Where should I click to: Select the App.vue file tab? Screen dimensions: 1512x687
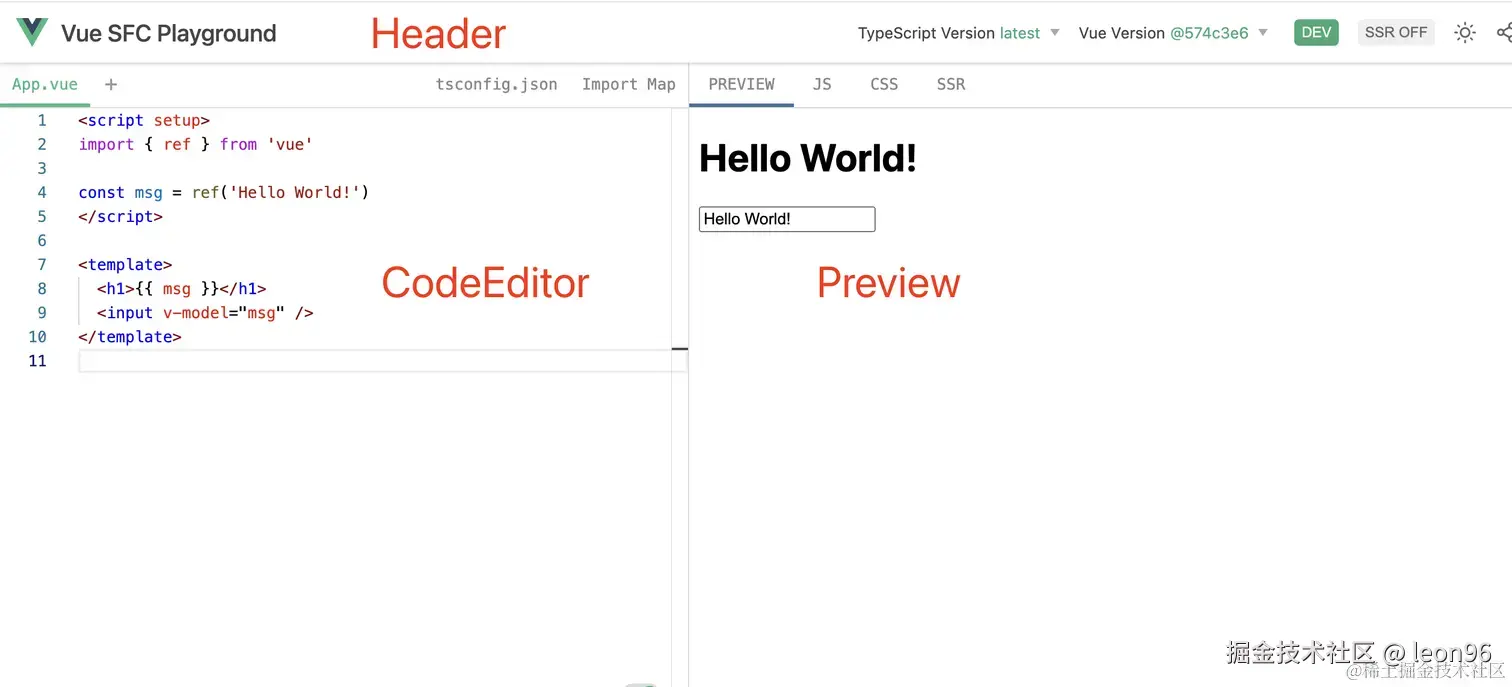[x=45, y=85]
